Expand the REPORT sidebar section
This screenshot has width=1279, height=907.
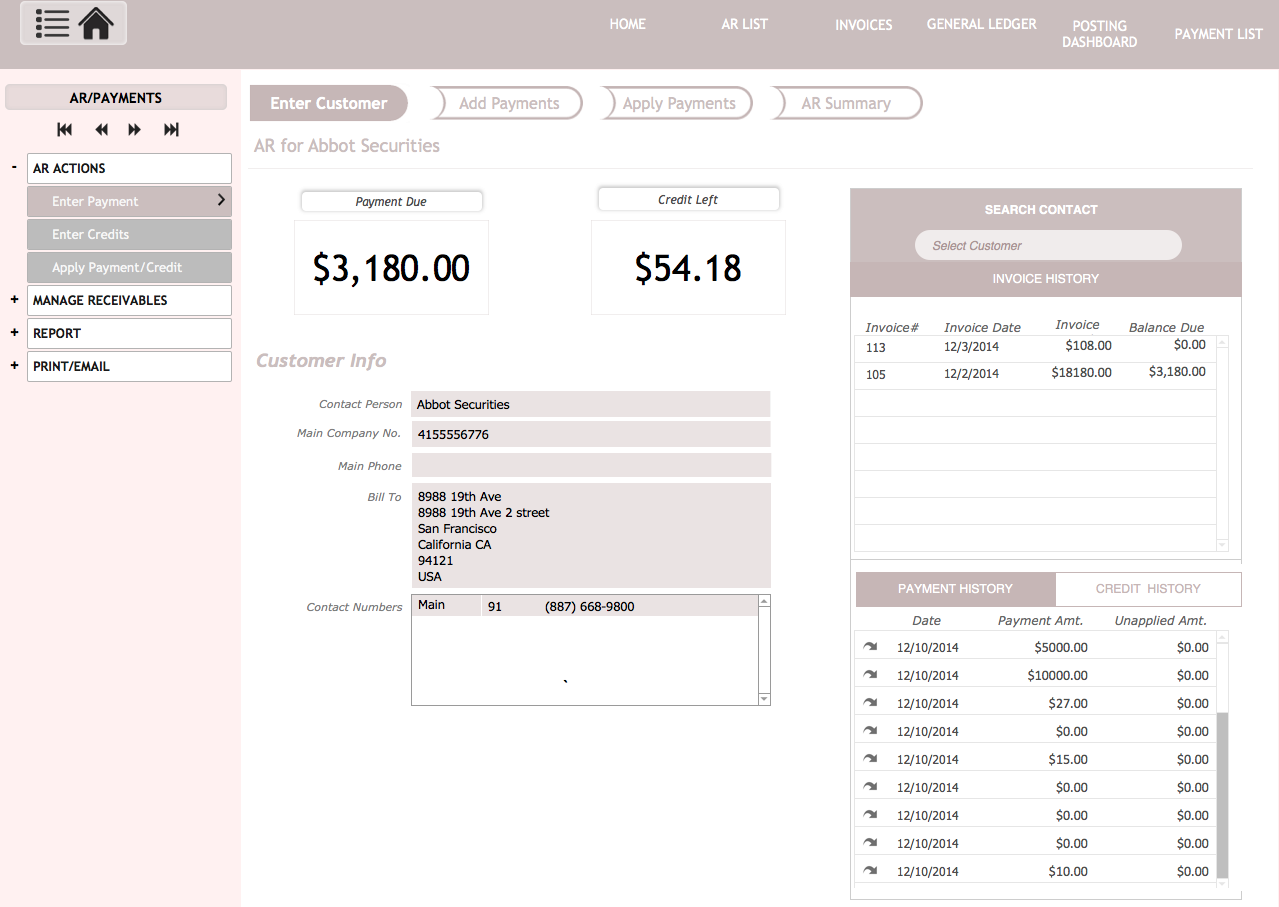(x=13, y=333)
